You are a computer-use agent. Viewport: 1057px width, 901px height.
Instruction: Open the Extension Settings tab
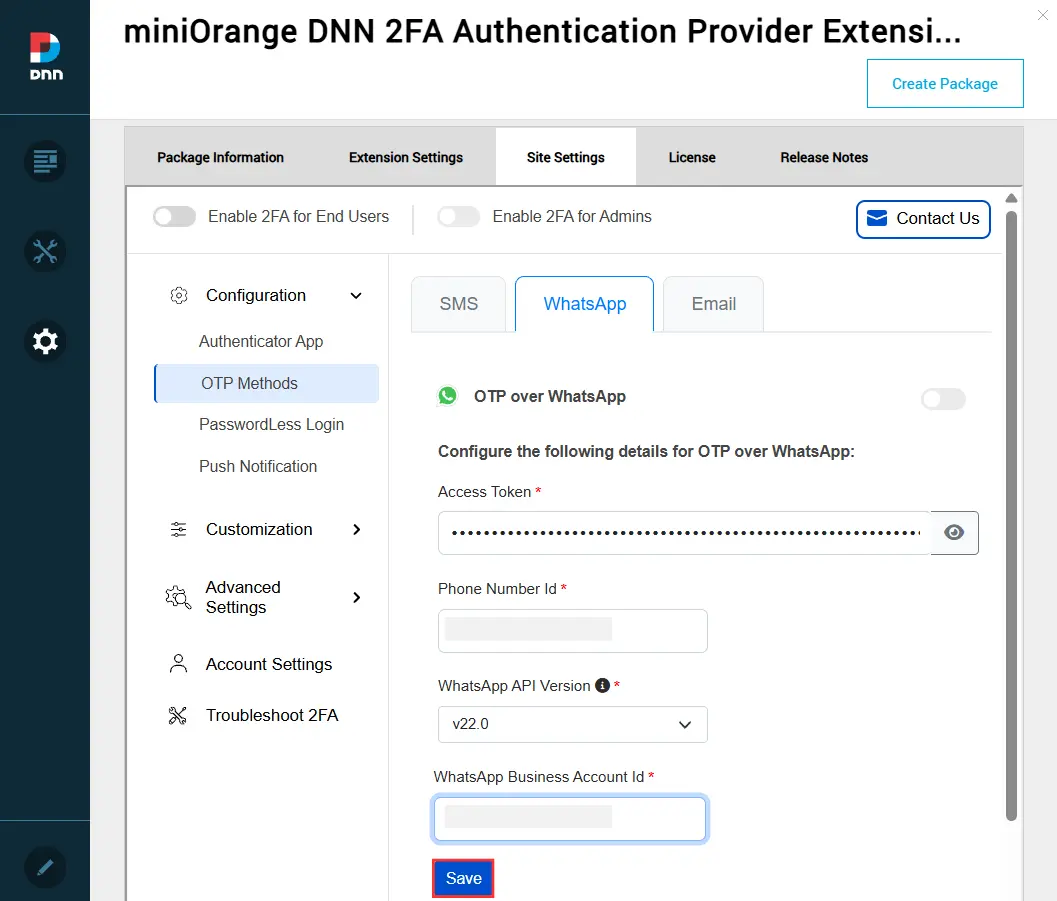[x=406, y=157]
